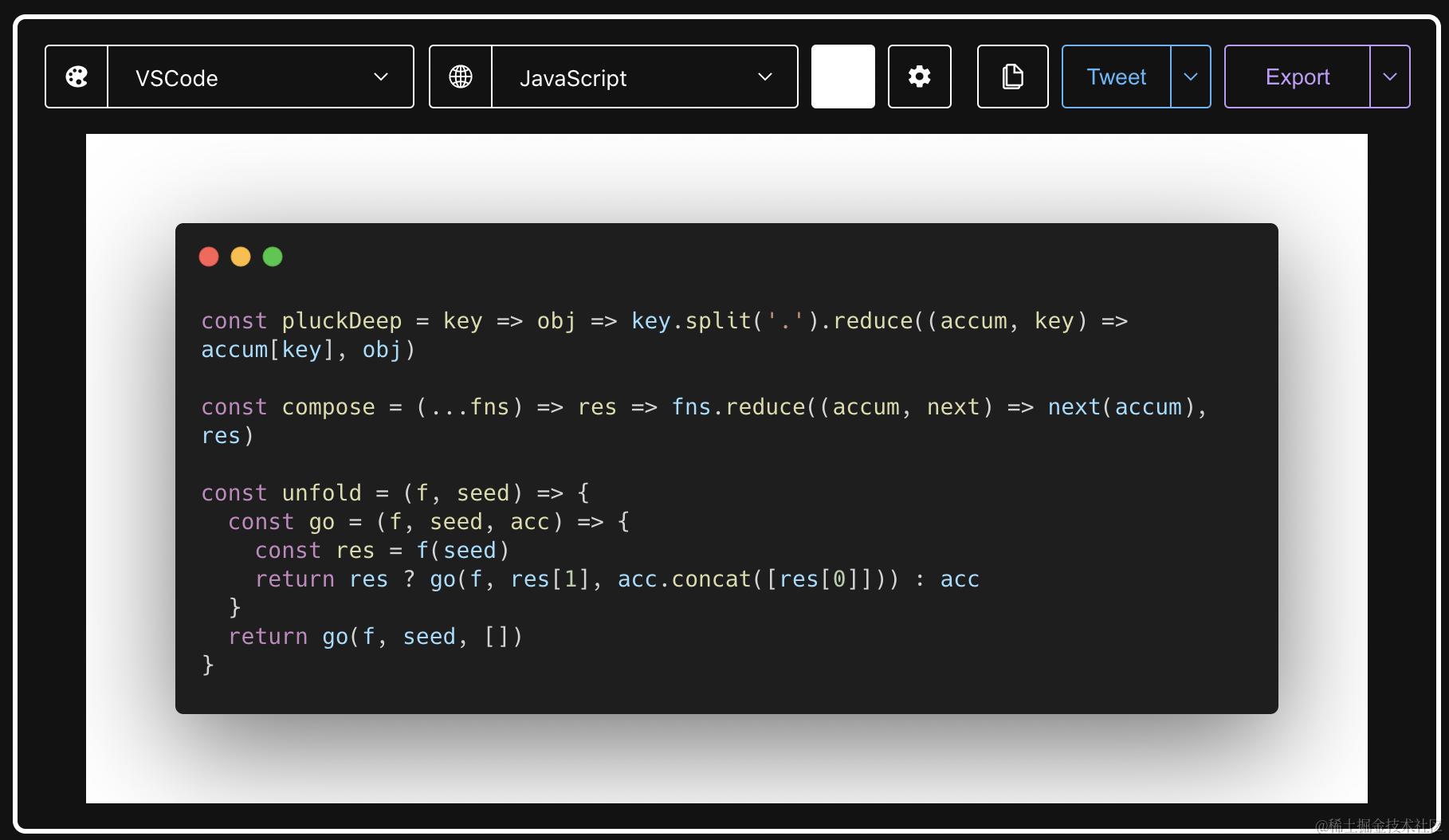Screen dimensions: 1449x840
Task: Click the yellow window control dot
Action: click(241, 257)
